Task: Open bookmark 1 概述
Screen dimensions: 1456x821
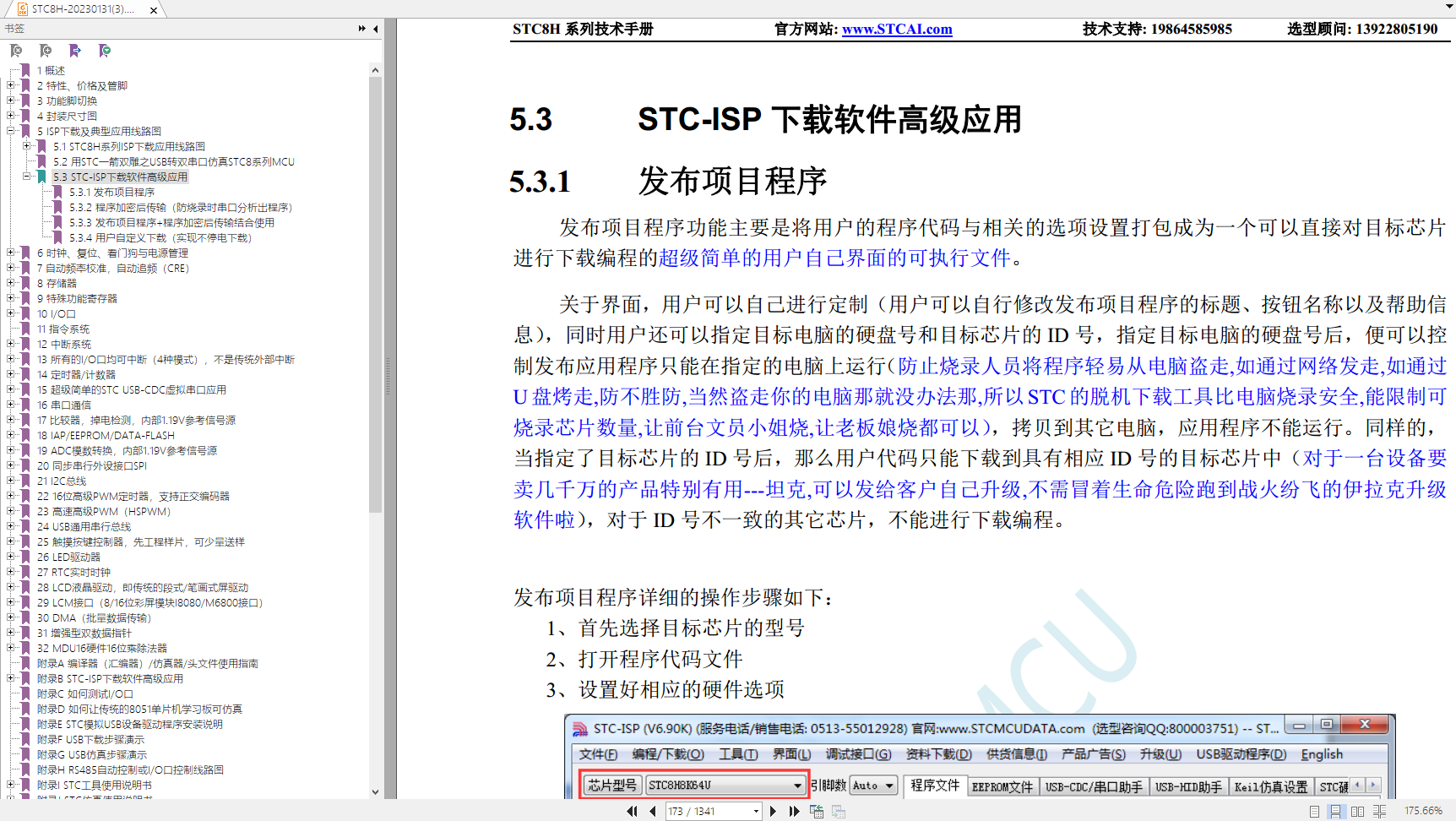Action: pyautogui.click(x=51, y=70)
